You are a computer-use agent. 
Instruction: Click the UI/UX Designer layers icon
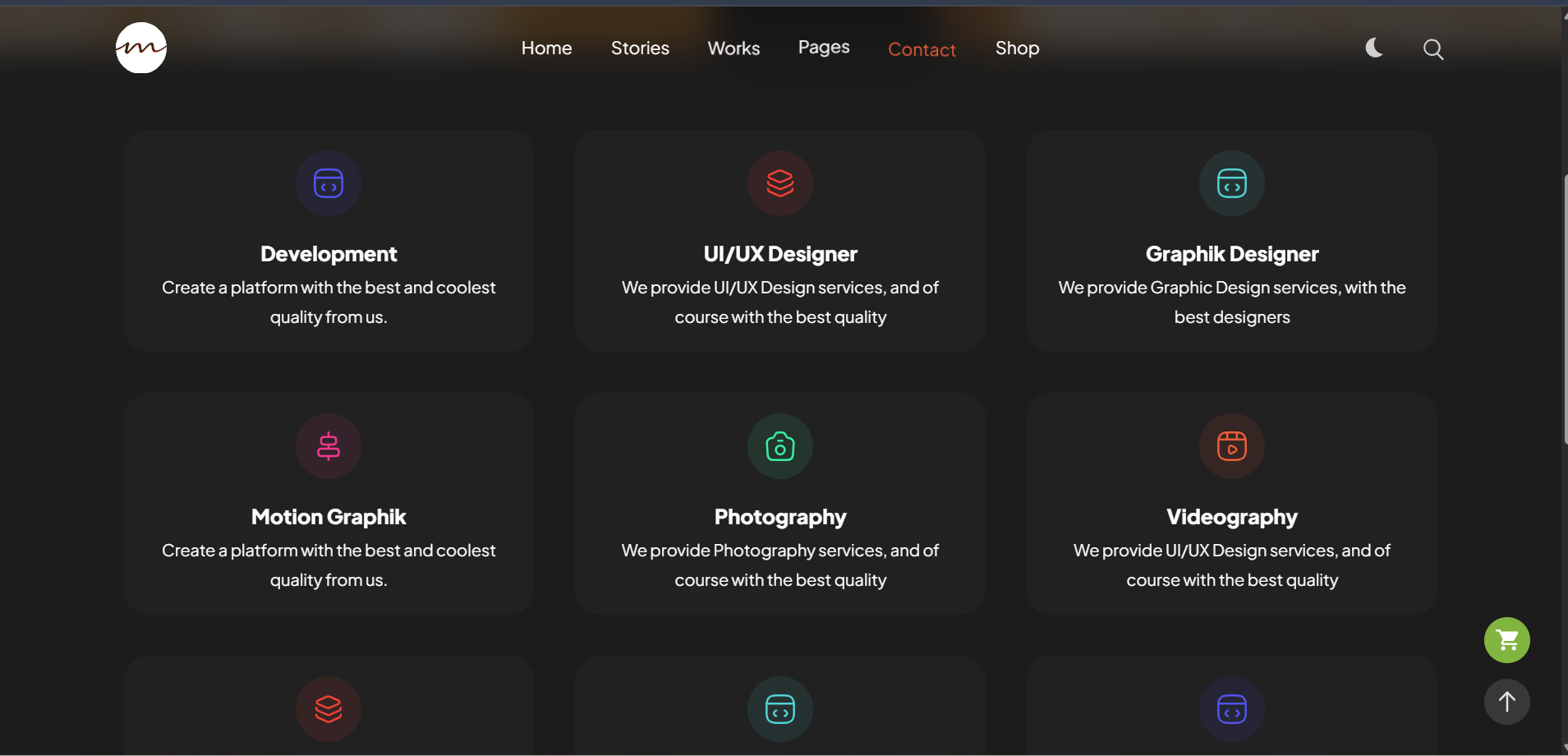(x=780, y=183)
